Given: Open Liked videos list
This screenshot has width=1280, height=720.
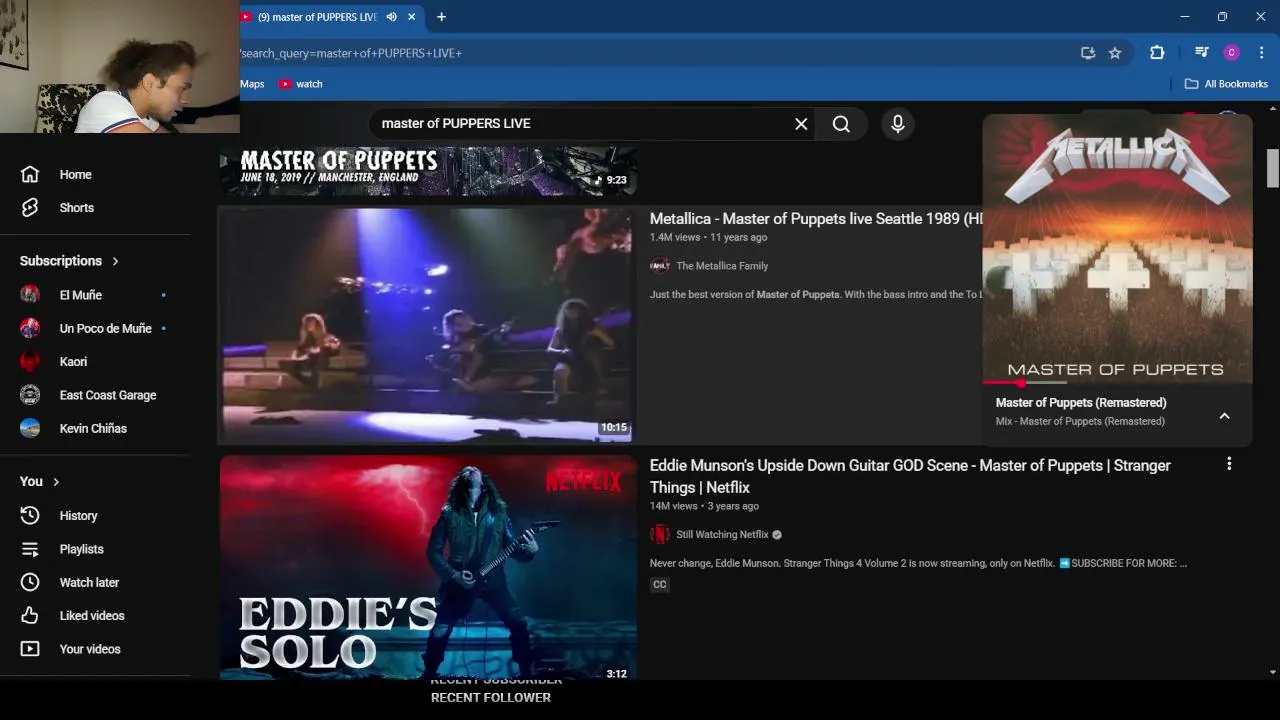Looking at the screenshot, I should click(92, 616).
